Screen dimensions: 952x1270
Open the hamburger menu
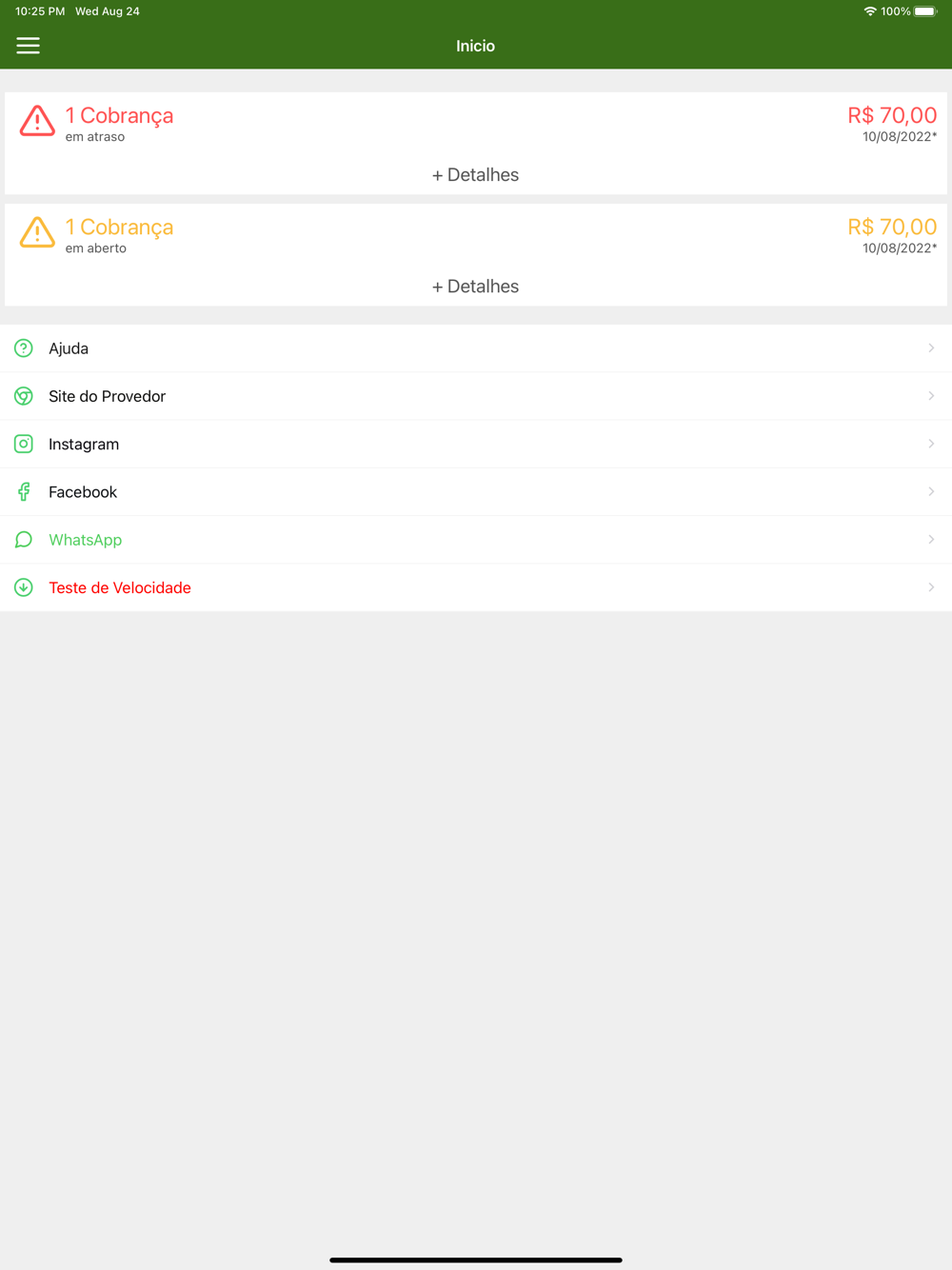pos(28,46)
